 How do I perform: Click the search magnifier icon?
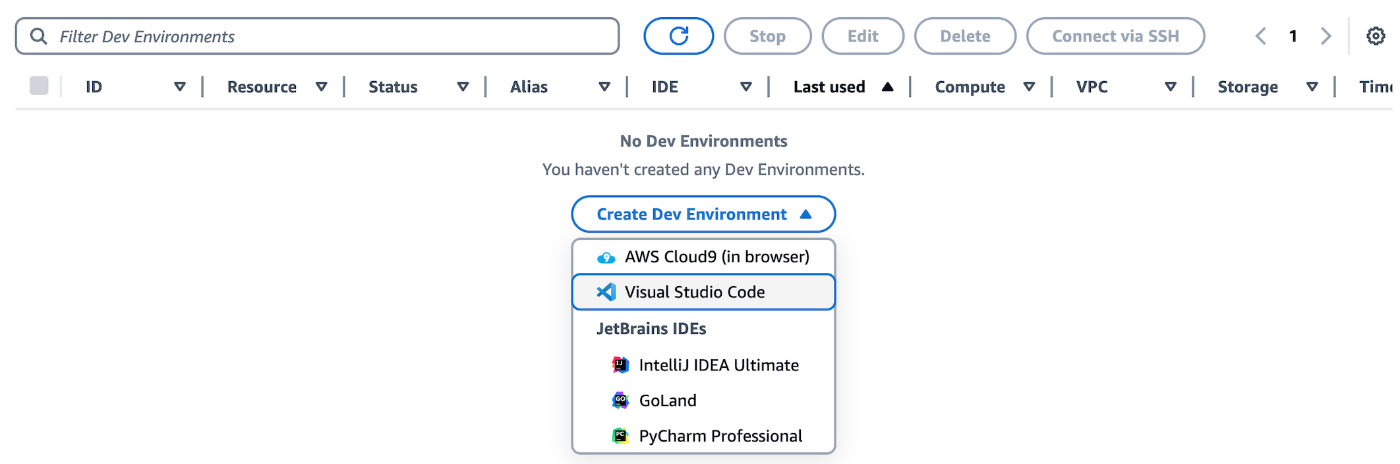click(x=39, y=36)
